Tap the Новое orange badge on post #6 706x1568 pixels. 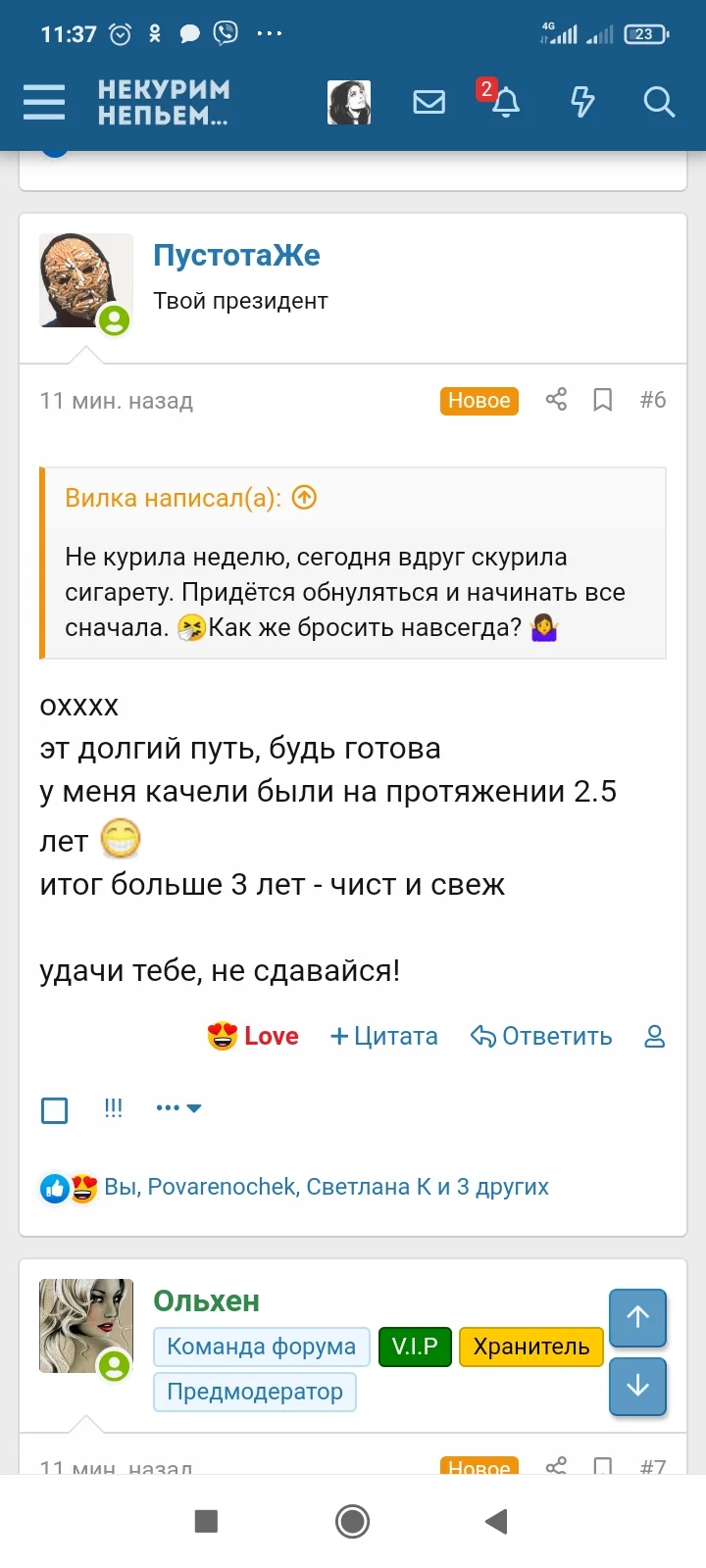pyautogui.click(x=479, y=400)
